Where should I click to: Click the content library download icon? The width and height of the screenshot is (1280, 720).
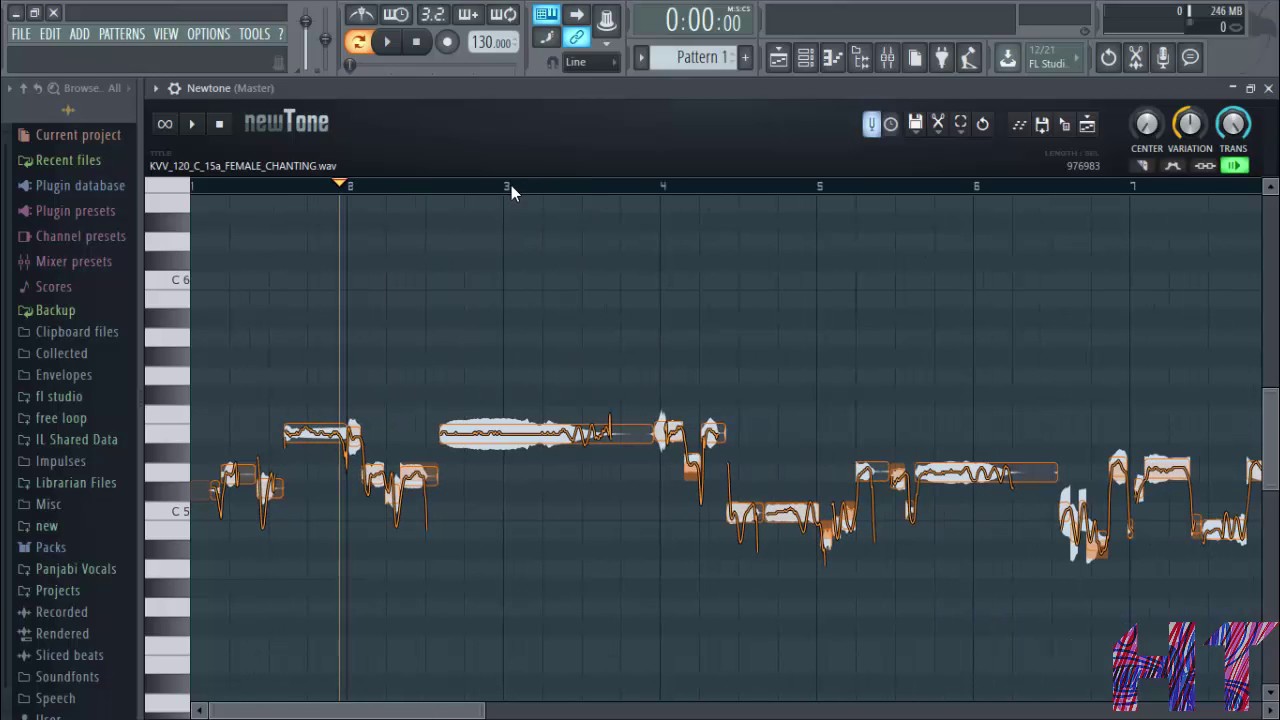coord(1008,58)
